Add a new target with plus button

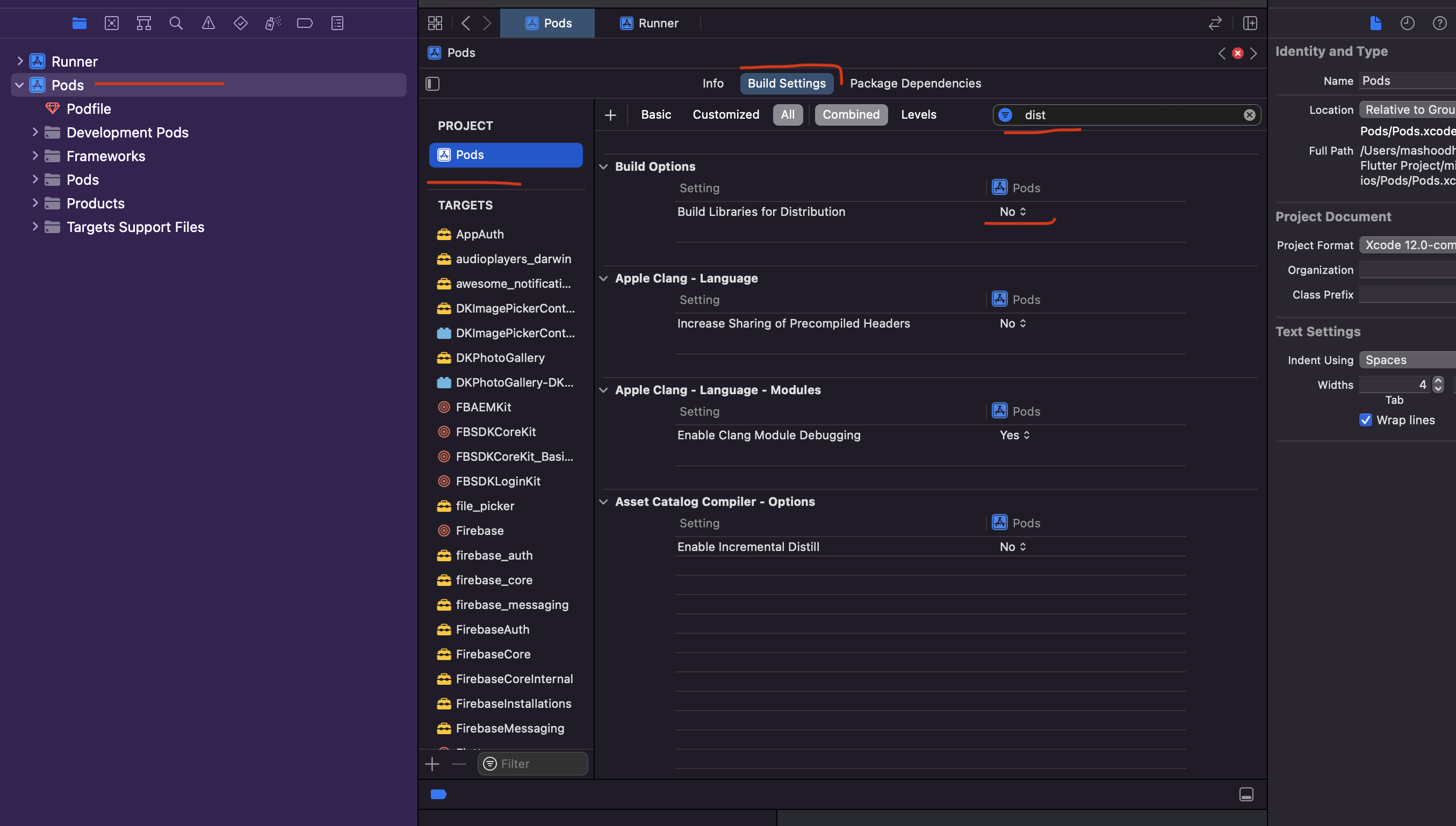click(433, 764)
